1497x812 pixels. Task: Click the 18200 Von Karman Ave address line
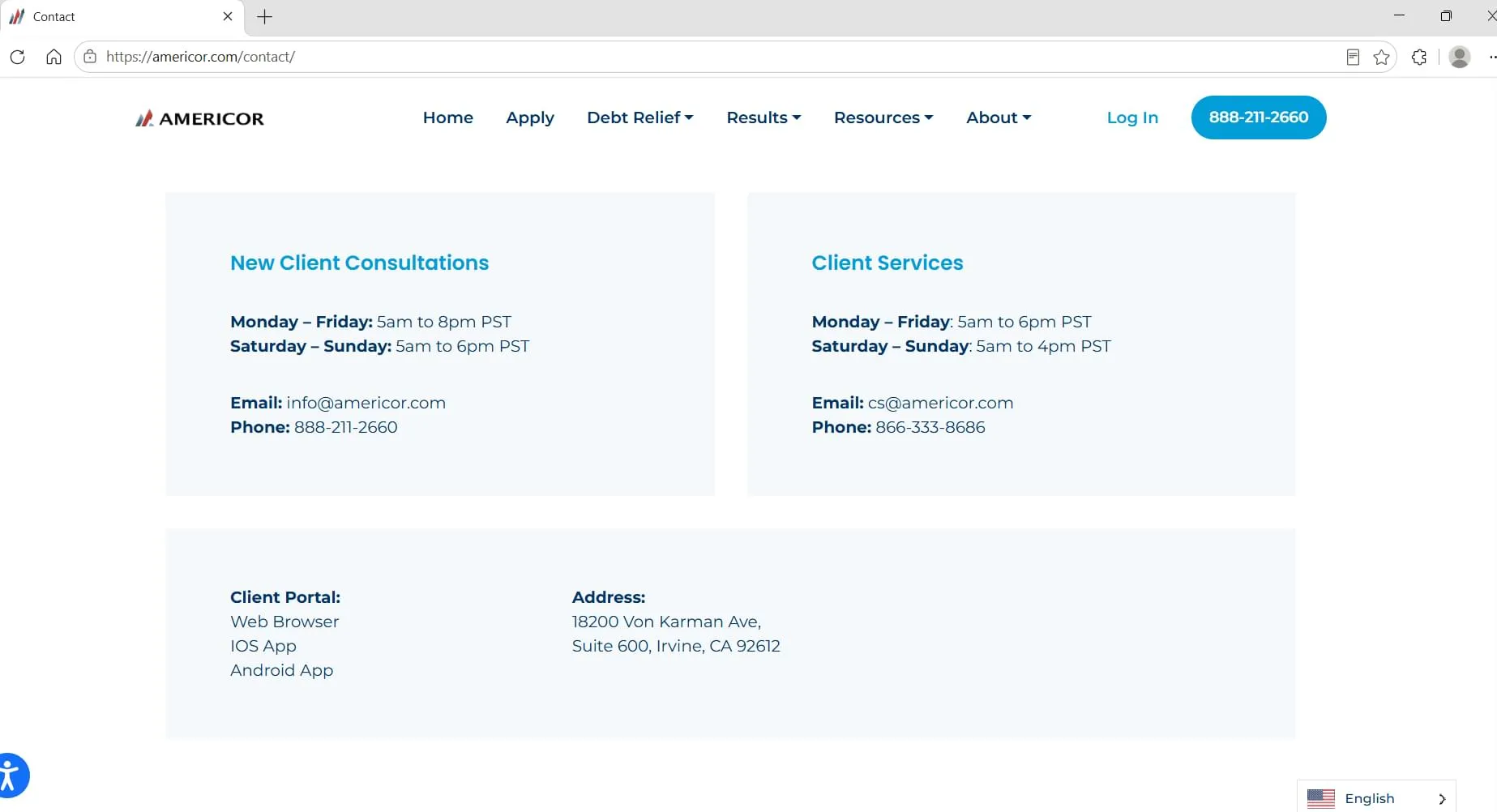point(666,622)
